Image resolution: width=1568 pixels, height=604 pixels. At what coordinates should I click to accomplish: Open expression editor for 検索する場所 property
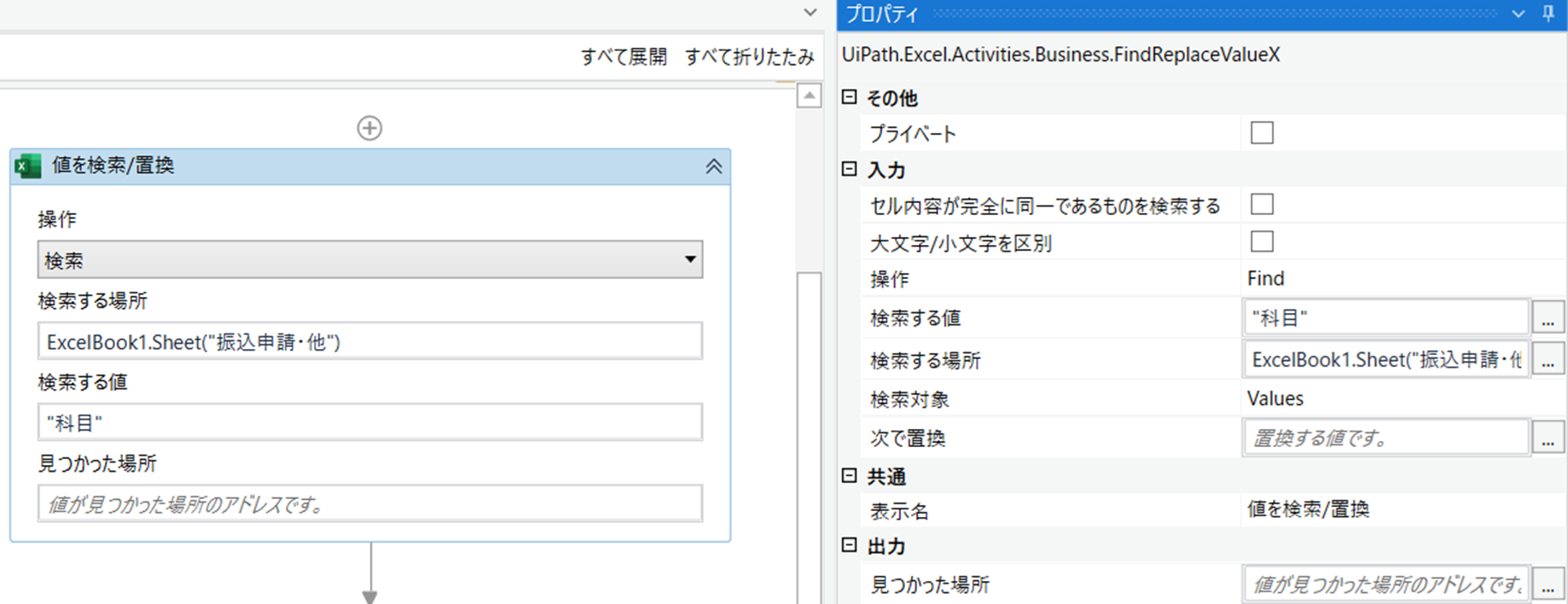point(1548,360)
